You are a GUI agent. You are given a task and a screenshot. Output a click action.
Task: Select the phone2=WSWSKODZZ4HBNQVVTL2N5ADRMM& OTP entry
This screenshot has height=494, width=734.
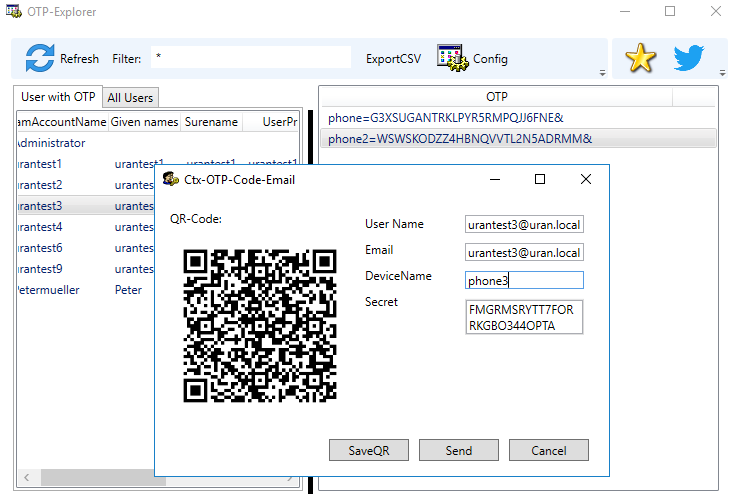point(519,139)
